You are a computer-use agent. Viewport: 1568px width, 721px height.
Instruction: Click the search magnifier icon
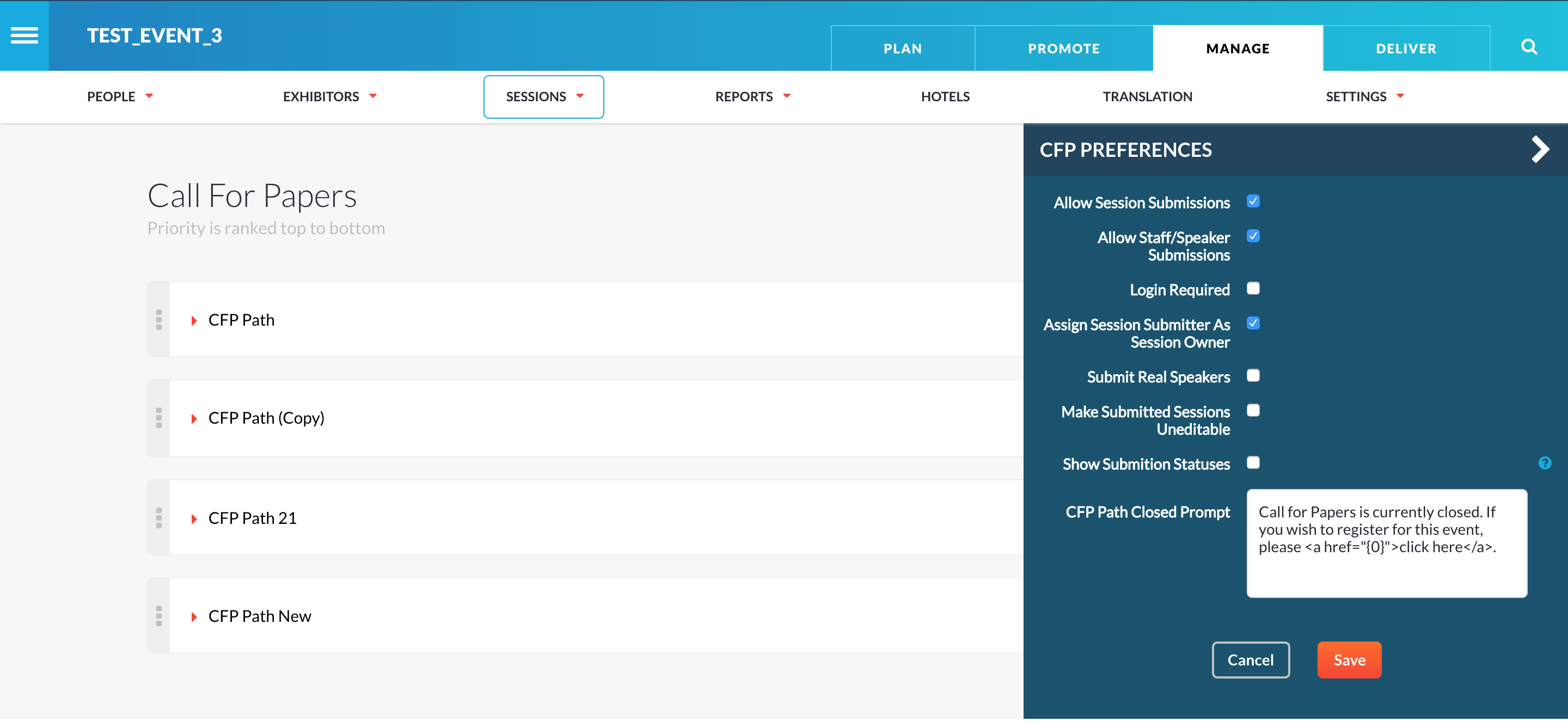pyautogui.click(x=1529, y=47)
